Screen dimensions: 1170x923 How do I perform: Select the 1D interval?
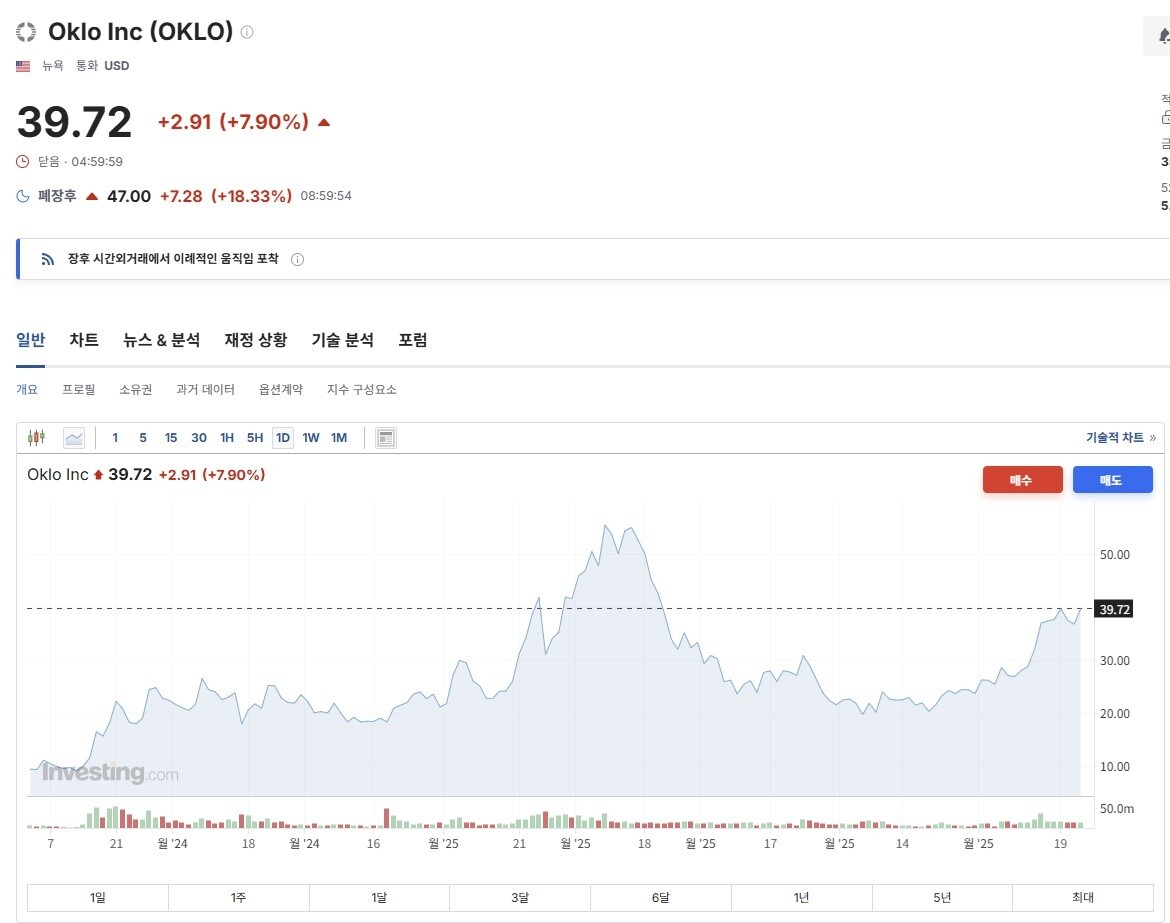click(283, 438)
